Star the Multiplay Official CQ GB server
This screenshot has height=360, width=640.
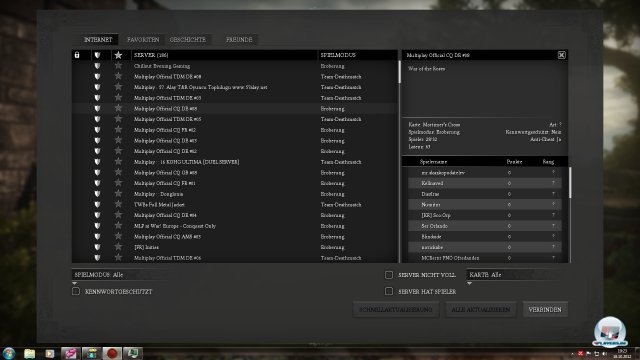click(118, 172)
